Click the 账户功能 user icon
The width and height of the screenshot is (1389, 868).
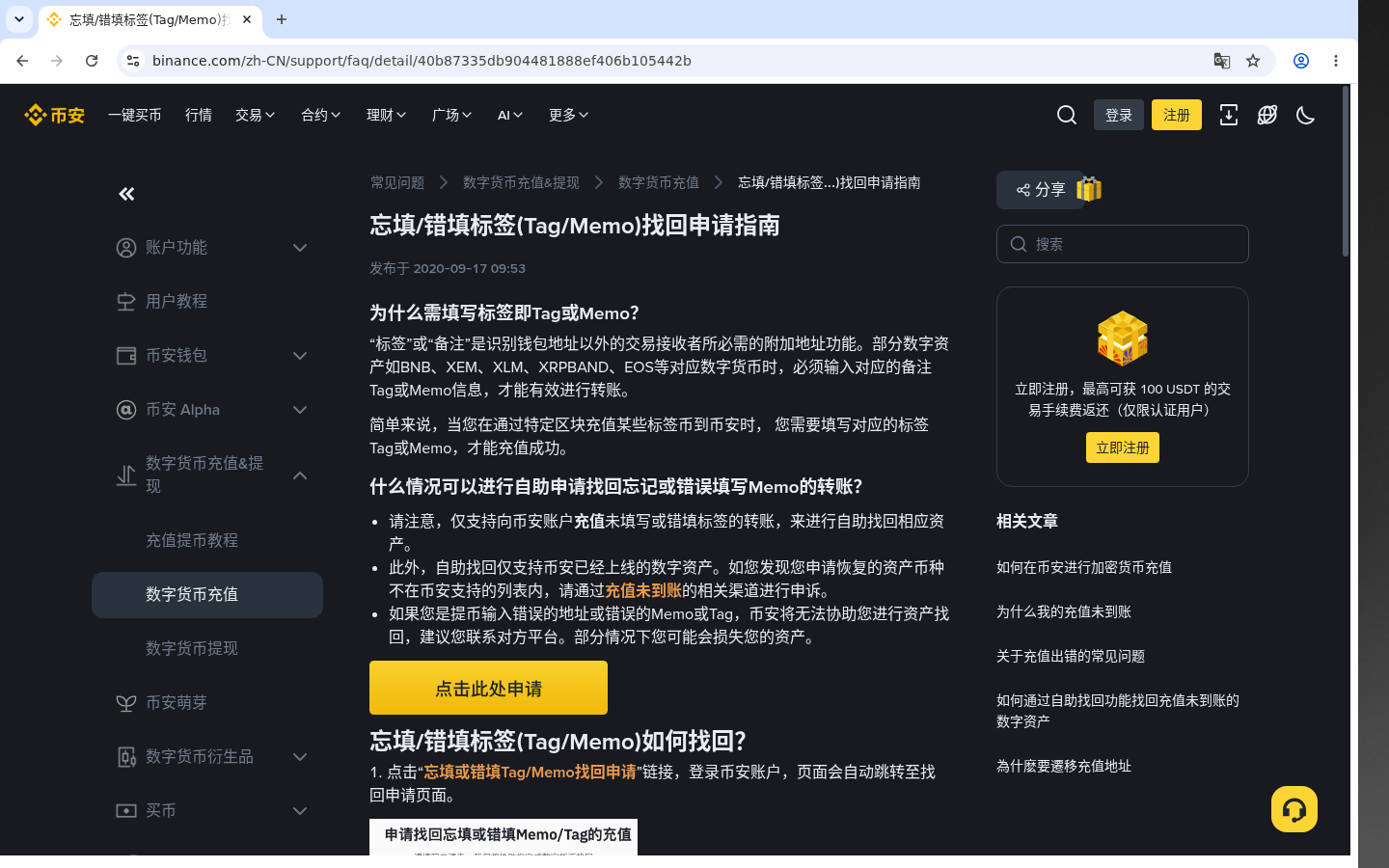(x=126, y=248)
